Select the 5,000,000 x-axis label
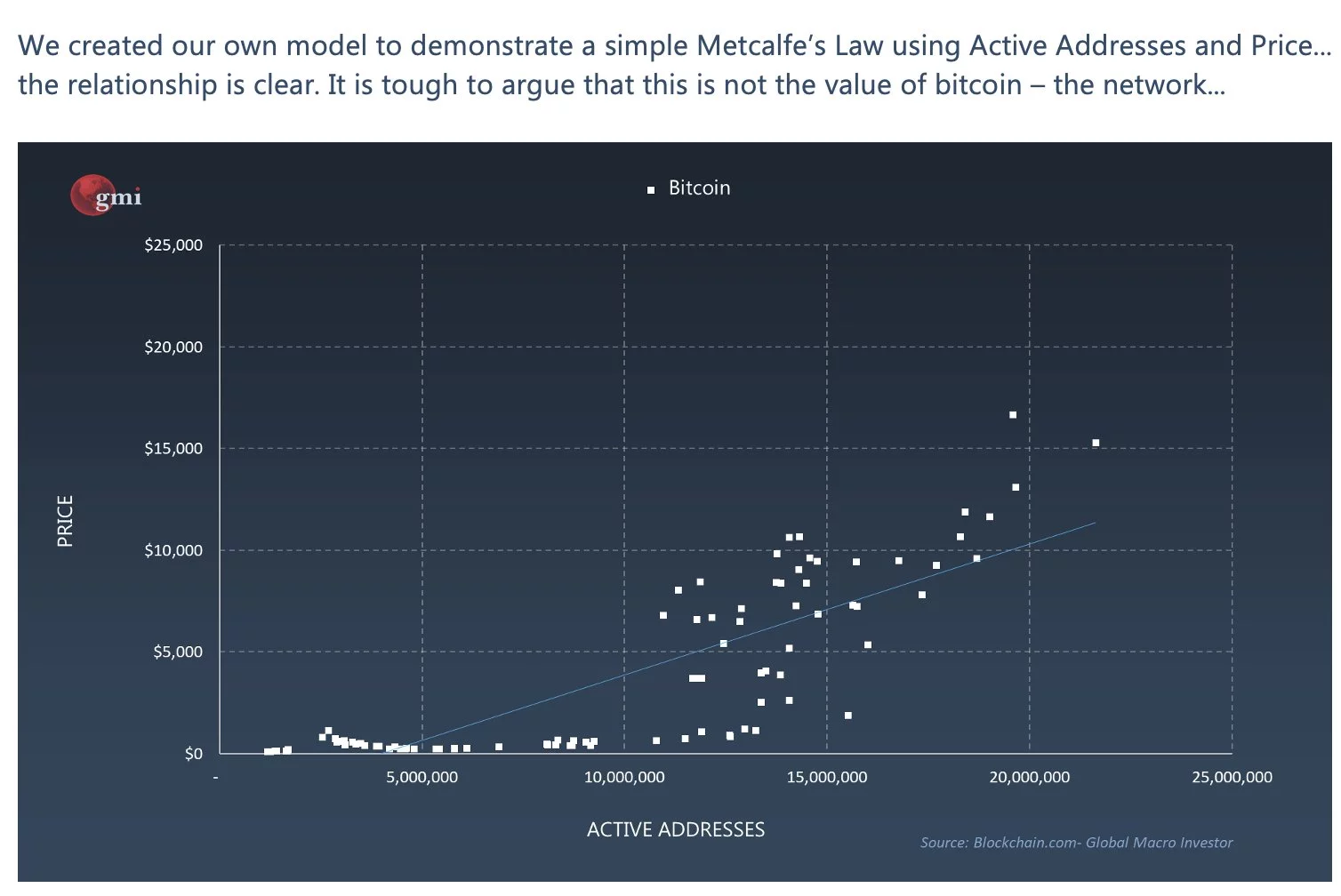 point(422,777)
